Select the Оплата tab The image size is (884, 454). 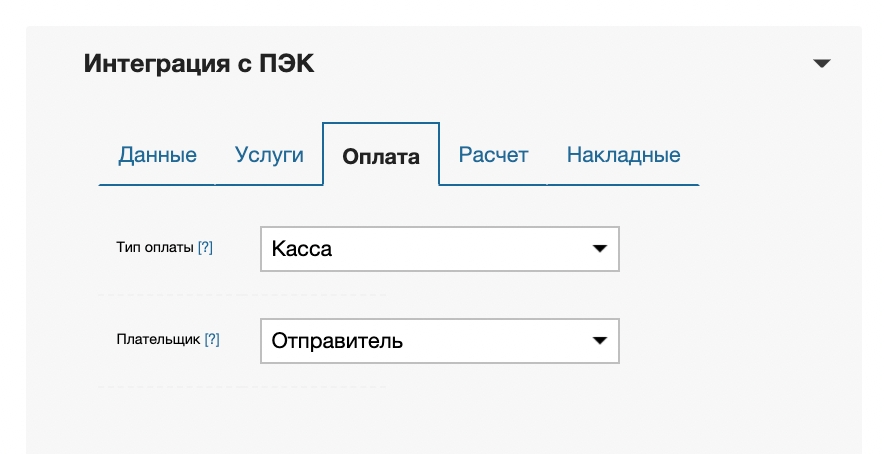(x=380, y=156)
